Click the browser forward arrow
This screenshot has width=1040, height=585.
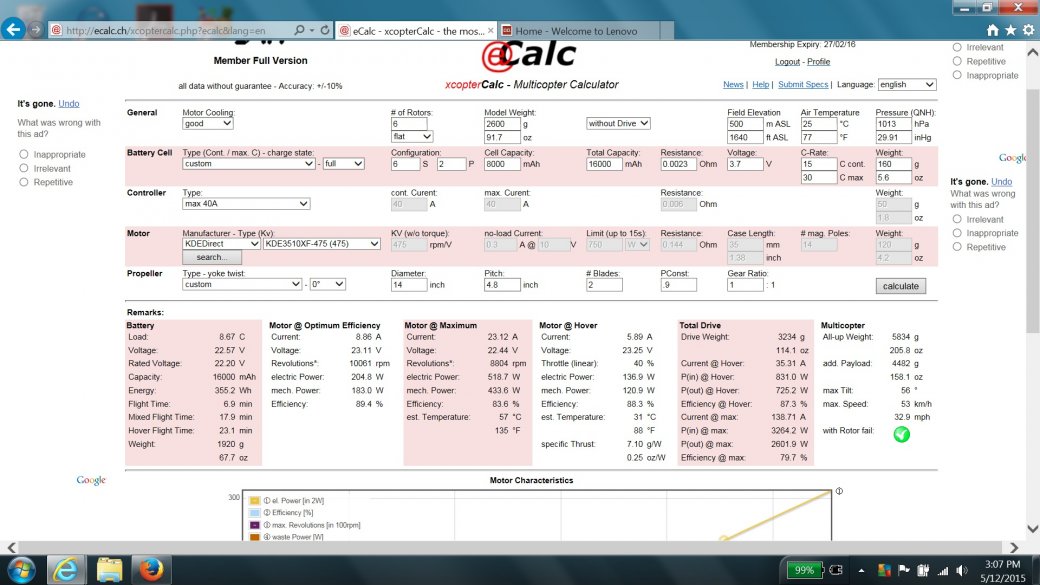[x=36, y=30]
